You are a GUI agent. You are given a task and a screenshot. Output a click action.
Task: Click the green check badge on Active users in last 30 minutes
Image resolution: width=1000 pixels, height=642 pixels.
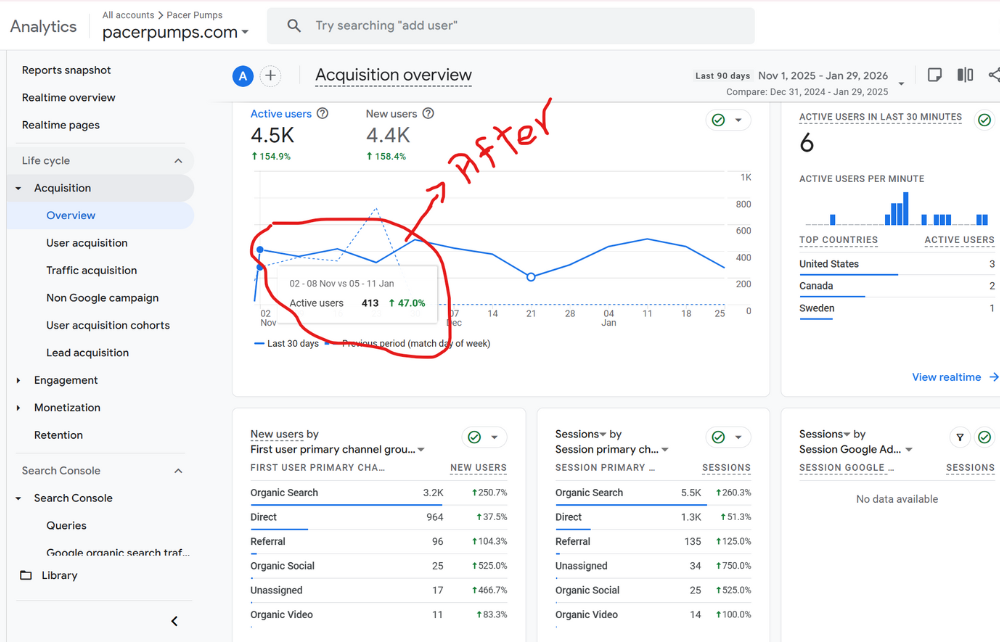click(984, 119)
